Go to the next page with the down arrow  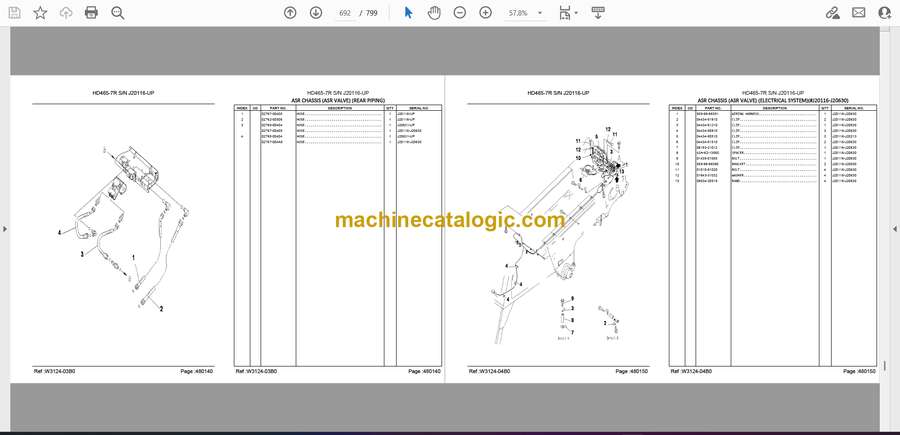(316, 13)
